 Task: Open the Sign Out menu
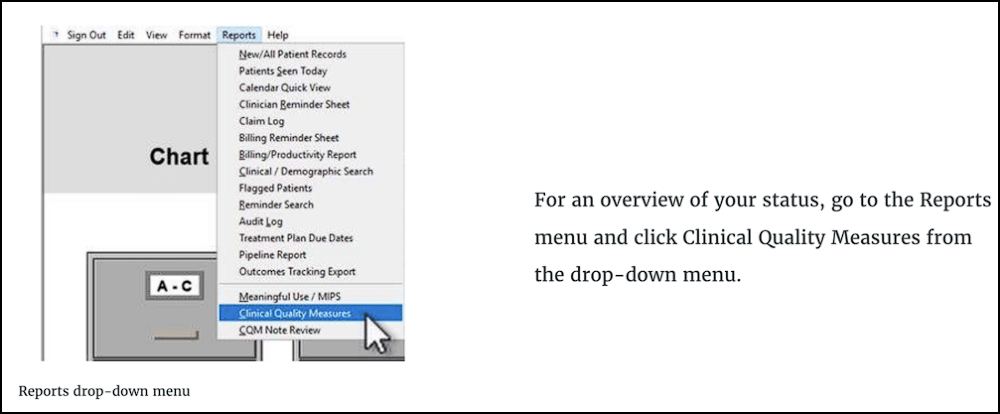tap(87, 35)
